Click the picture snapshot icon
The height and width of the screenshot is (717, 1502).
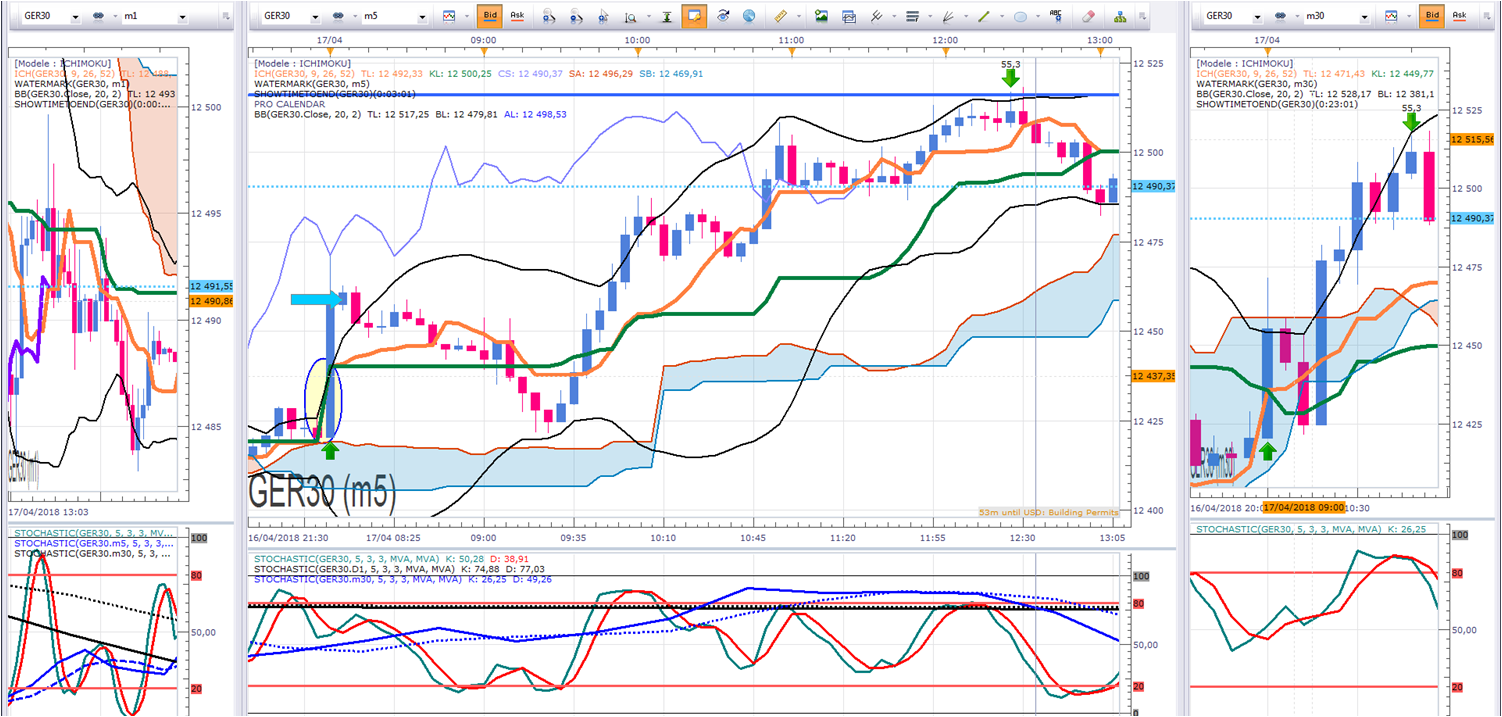[x=821, y=16]
